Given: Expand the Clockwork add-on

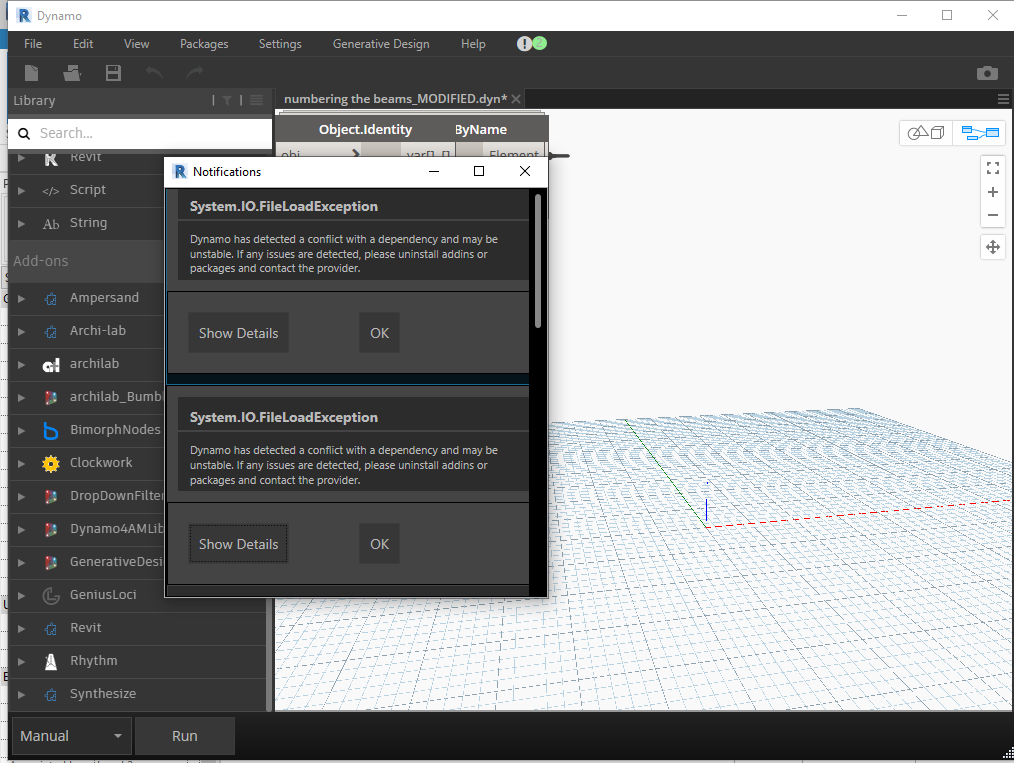Looking at the screenshot, I should (21, 463).
